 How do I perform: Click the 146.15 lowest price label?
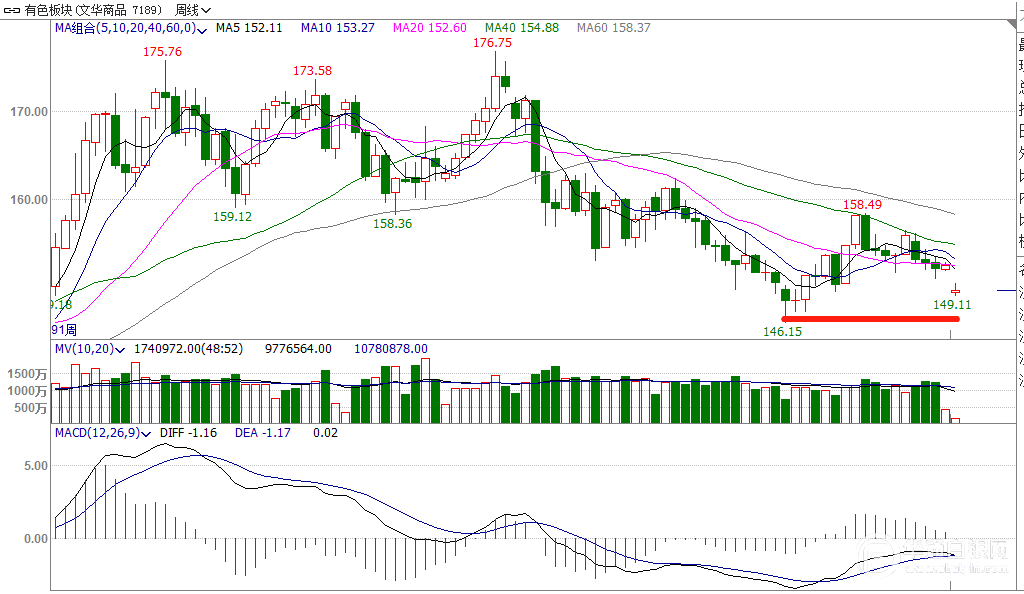point(782,332)
